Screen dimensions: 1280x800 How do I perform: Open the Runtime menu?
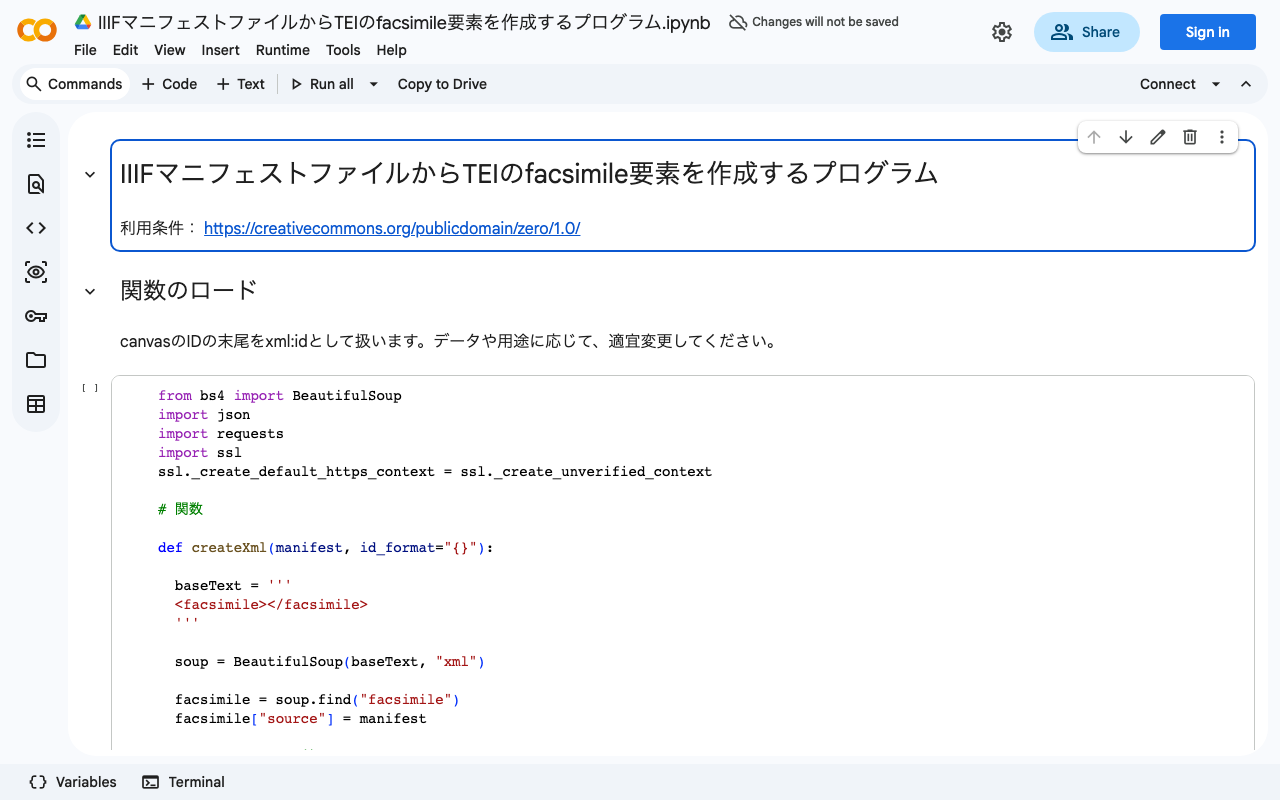(282, 50)
